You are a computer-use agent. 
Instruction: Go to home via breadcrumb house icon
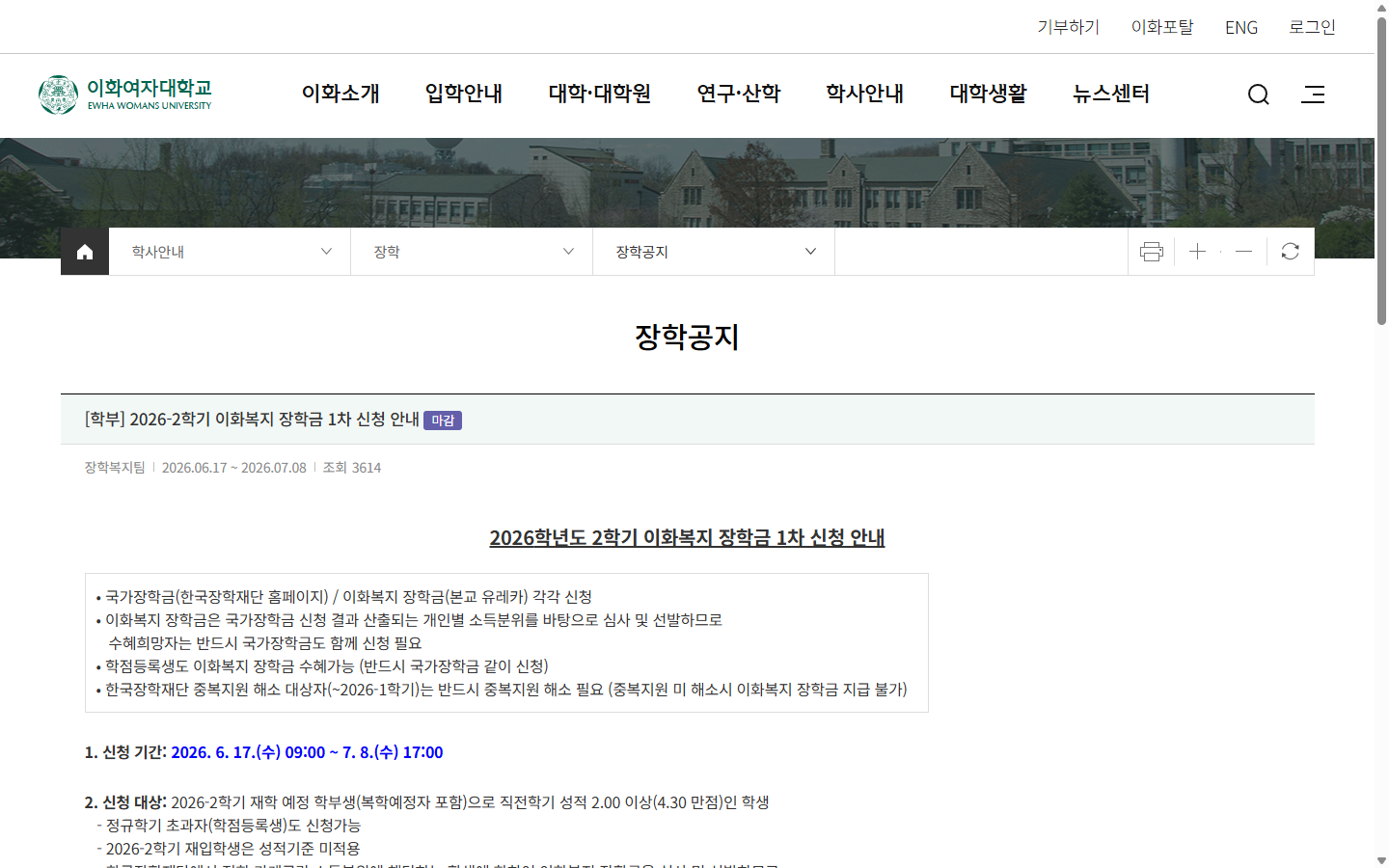pyautogui.click(x=85, y=252)
